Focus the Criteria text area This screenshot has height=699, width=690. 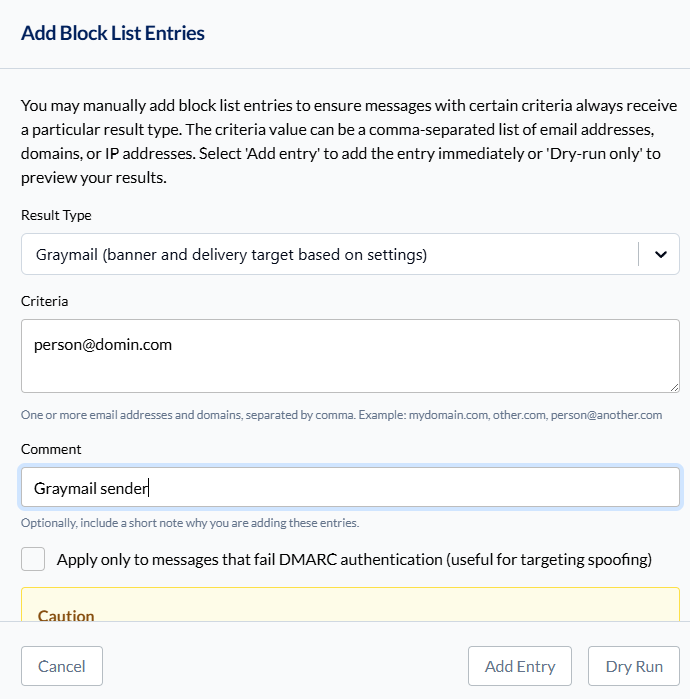coord(350,356)
